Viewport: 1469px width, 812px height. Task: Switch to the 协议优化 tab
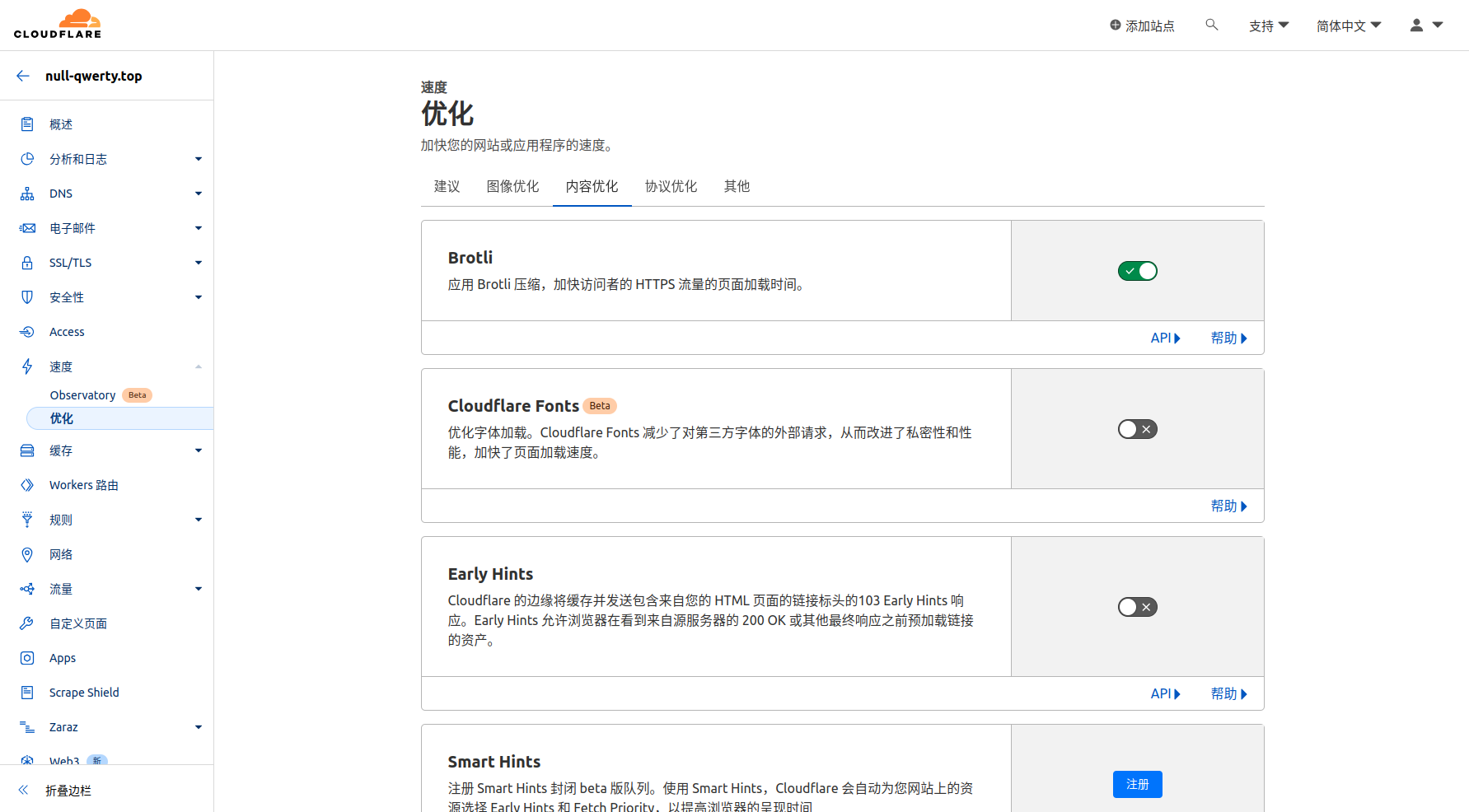tap(671, 186)
